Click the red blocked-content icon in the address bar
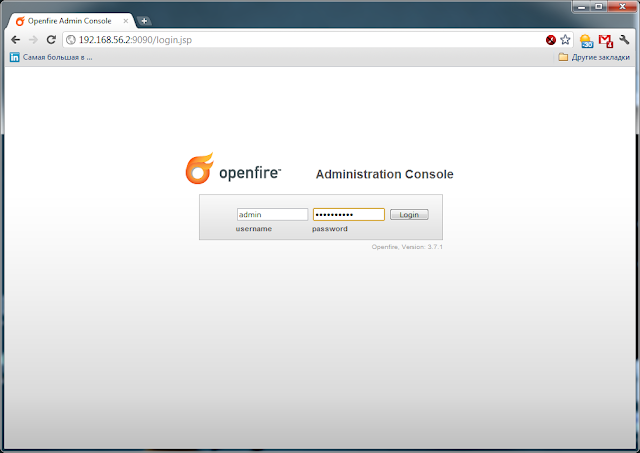This screenshot has height=453, width=640. (x=551, y=40)
